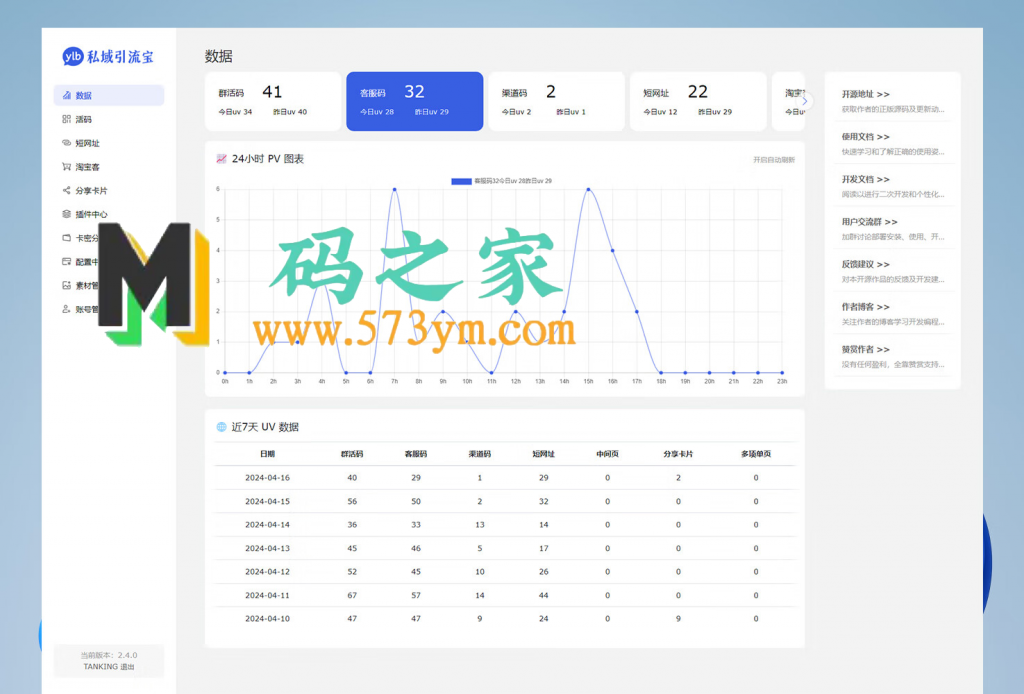Viewport: 1024px width, 694px height.
Task: Click 客服码 value 57 in 2024-04-11 row
Action: click(x=416, y=595)
